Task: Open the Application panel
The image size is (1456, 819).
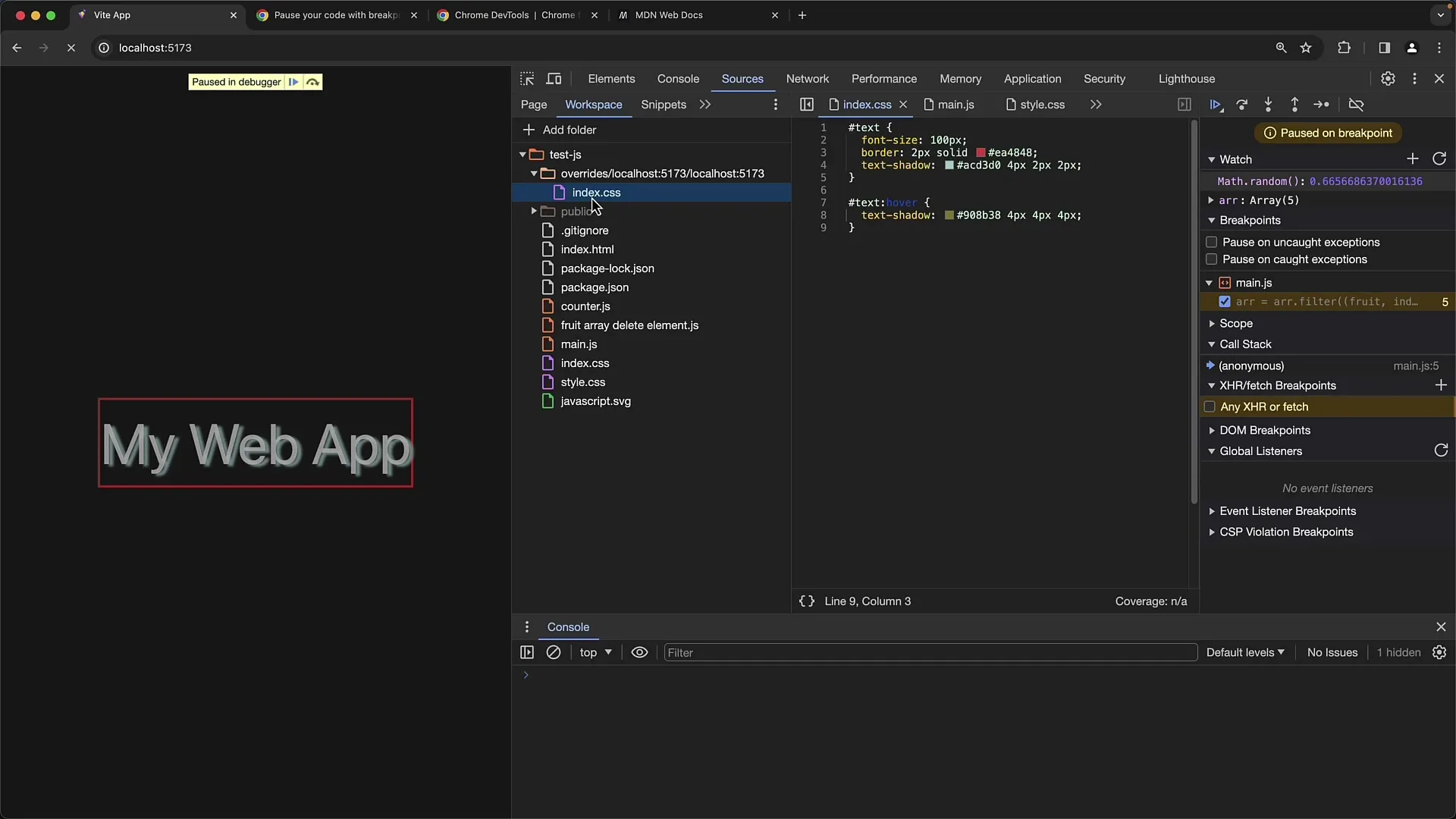Action: [x=1032, y=79]
